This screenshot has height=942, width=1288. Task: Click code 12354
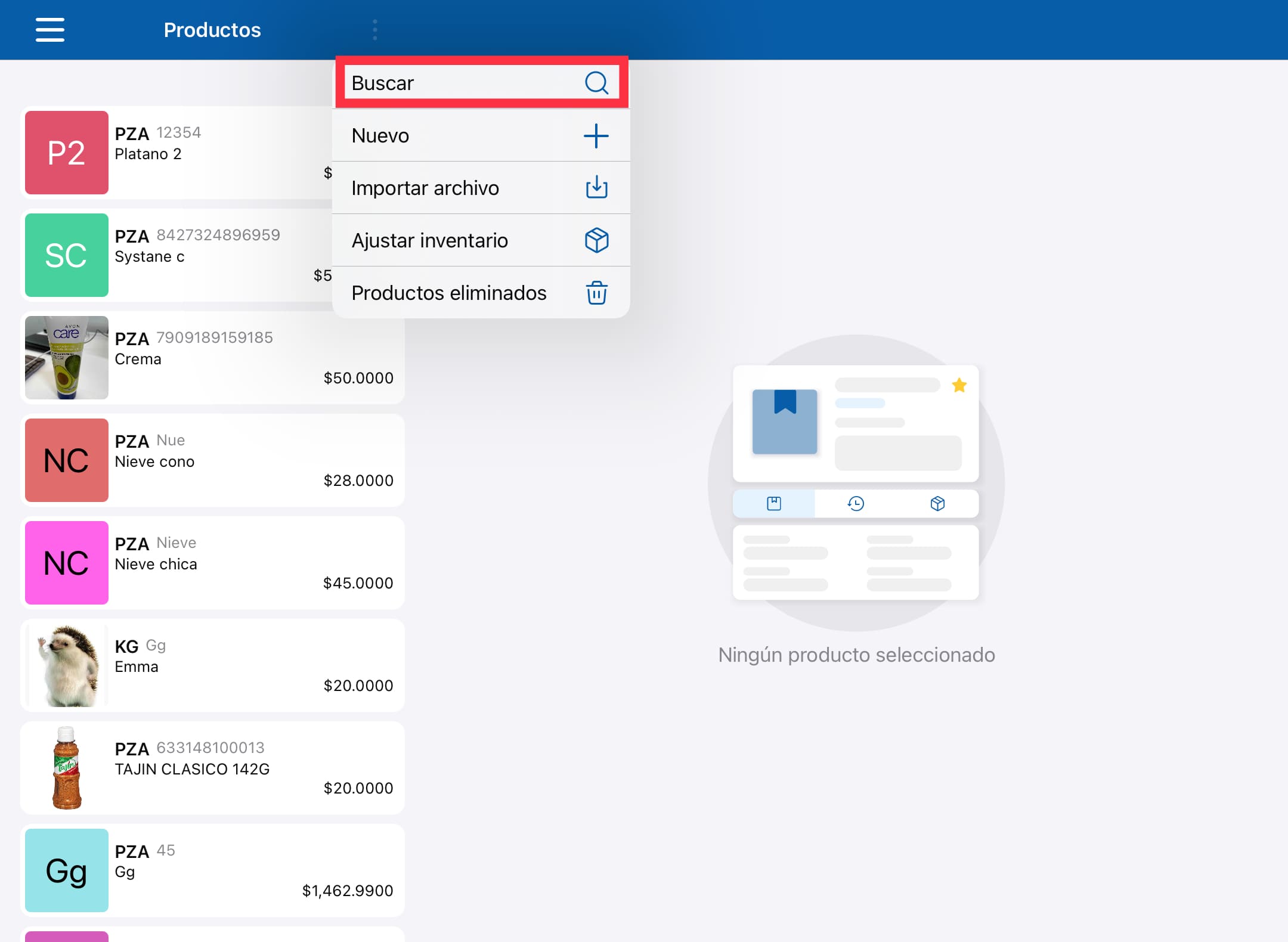coord(179,132)
